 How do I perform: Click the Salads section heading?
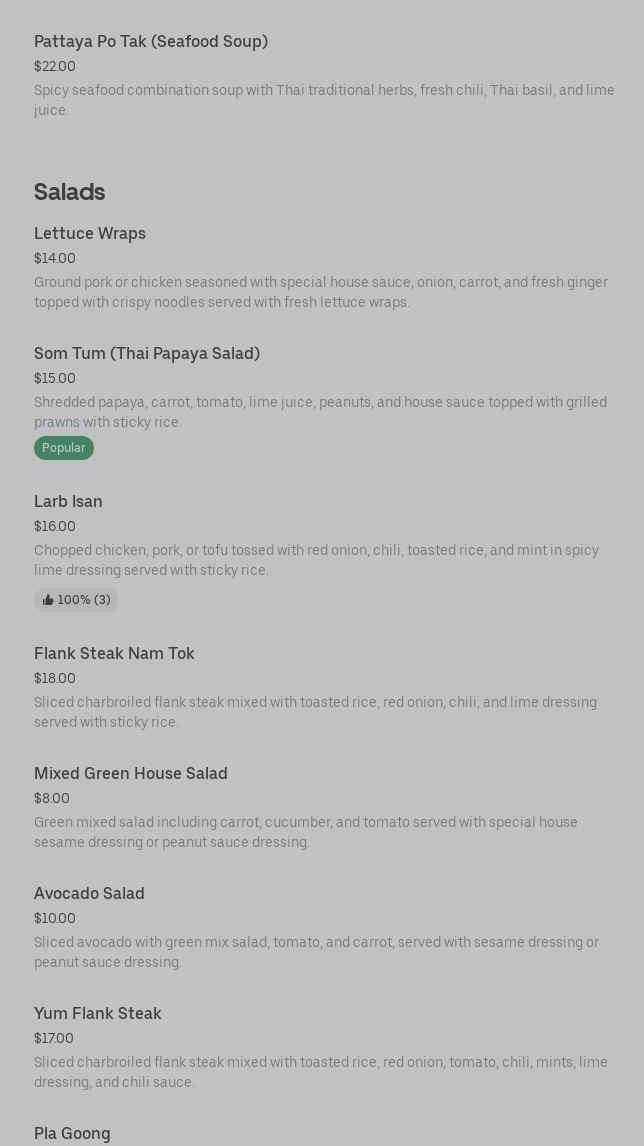click(x=70, y=191)
